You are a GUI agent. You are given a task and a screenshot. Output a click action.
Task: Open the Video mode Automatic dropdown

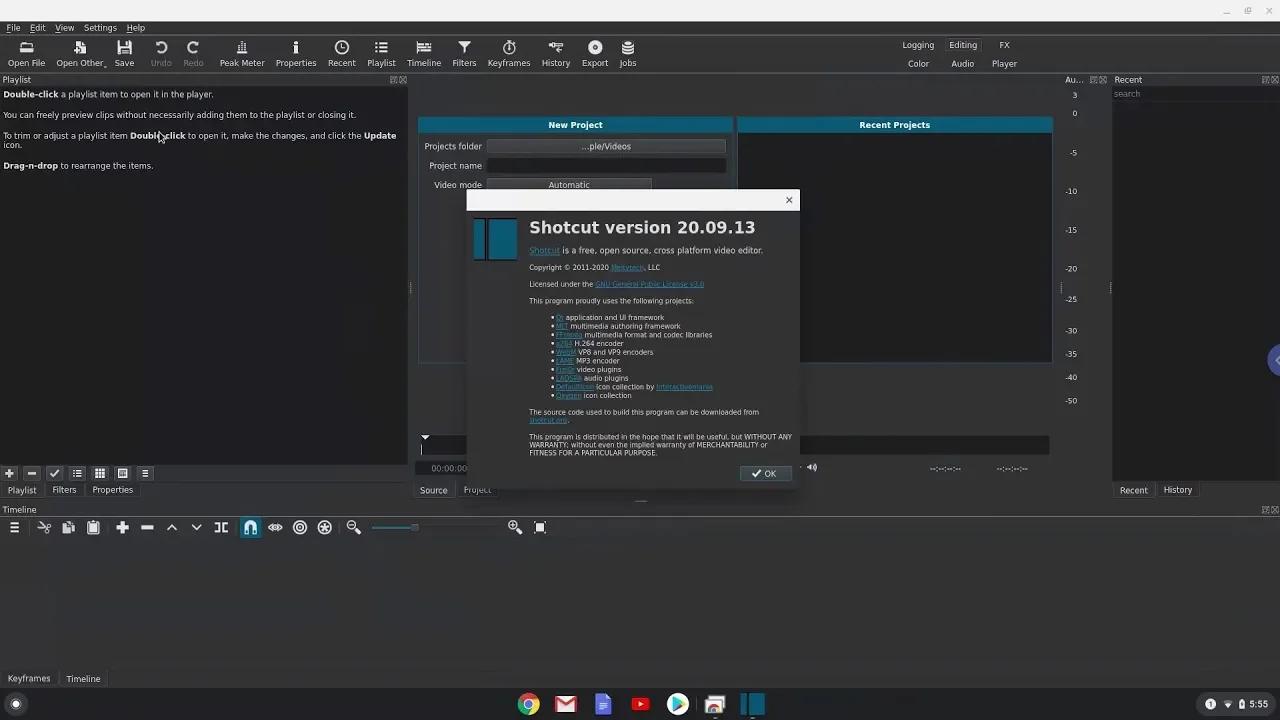[x=568, y=185]
